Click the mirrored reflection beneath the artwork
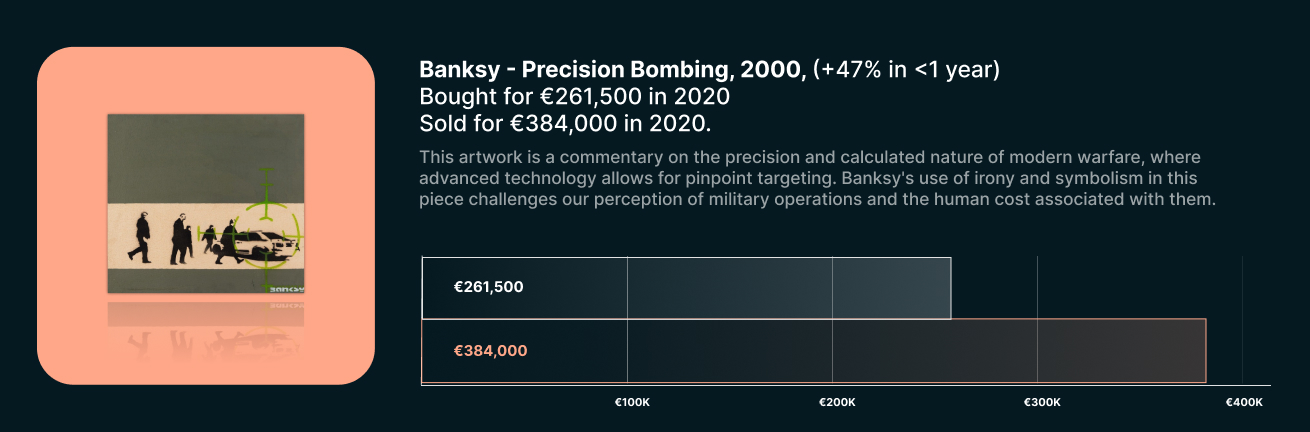The image size is (1310, 432). click(206, 330)
